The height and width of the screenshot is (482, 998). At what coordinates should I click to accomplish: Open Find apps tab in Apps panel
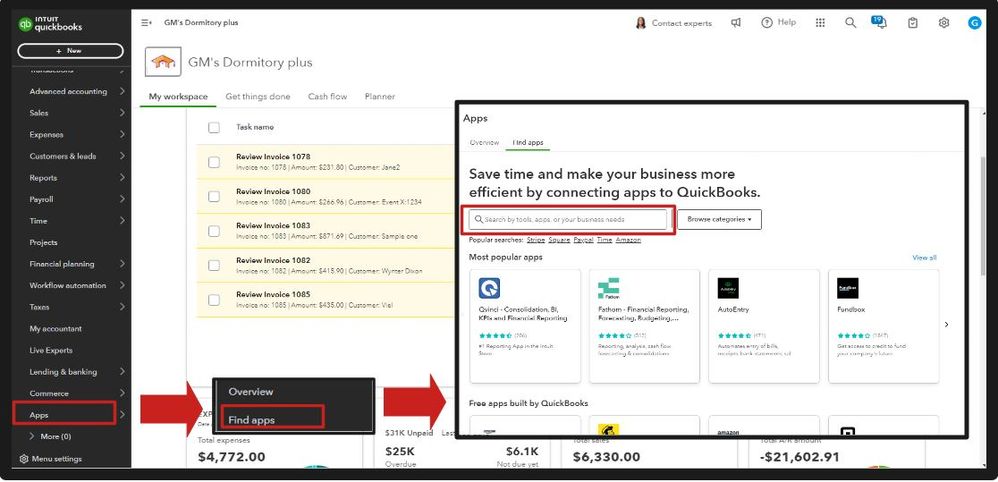528,143
